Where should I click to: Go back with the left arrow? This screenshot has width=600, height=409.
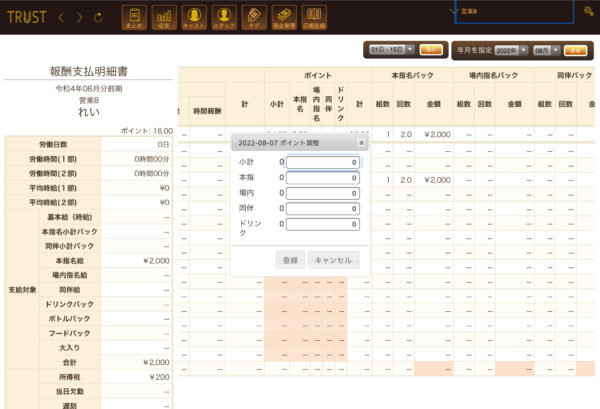(x=60, y=18)
